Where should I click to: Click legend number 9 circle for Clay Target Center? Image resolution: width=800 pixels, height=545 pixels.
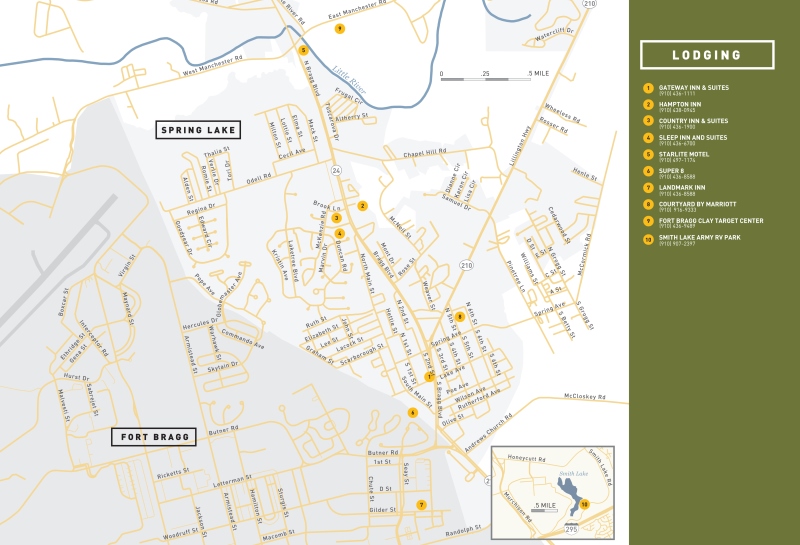coord(648,221)
